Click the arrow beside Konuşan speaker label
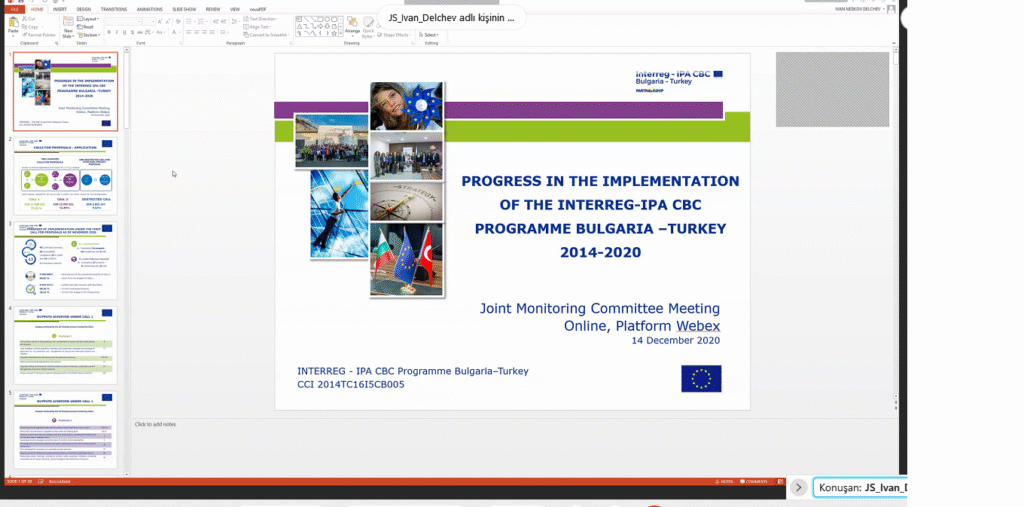 [x=798, y=487]
